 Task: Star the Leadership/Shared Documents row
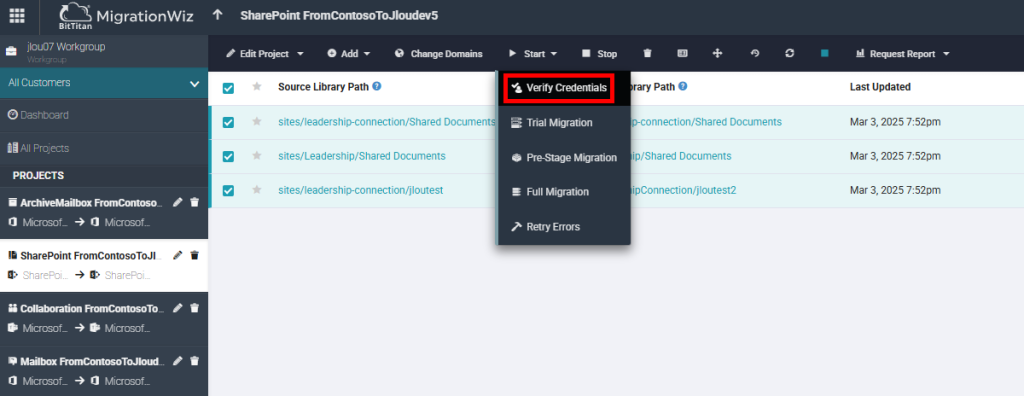tap(257, 156)
